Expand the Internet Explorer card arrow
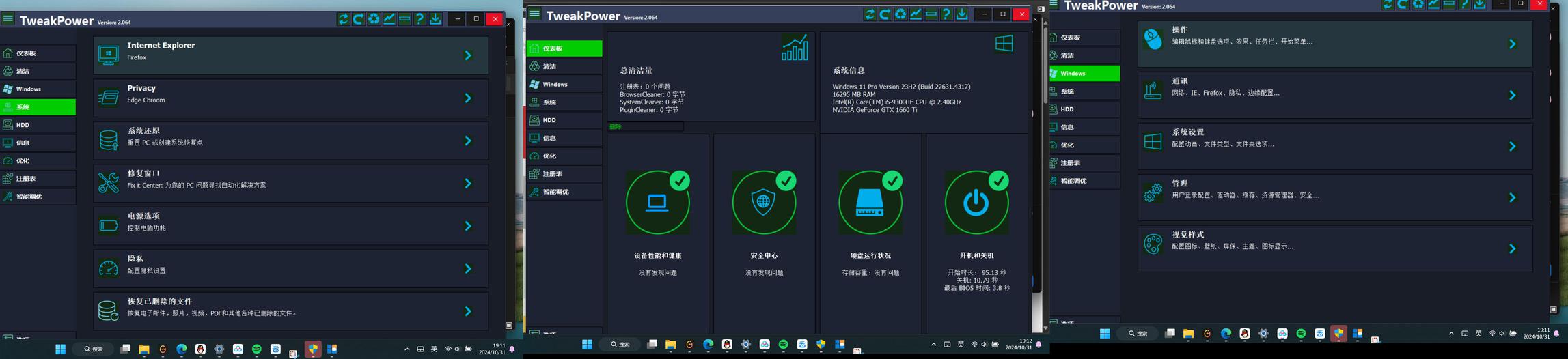Screen dimensions: 1568x359 pyautogui.click(x=468, y=55)
